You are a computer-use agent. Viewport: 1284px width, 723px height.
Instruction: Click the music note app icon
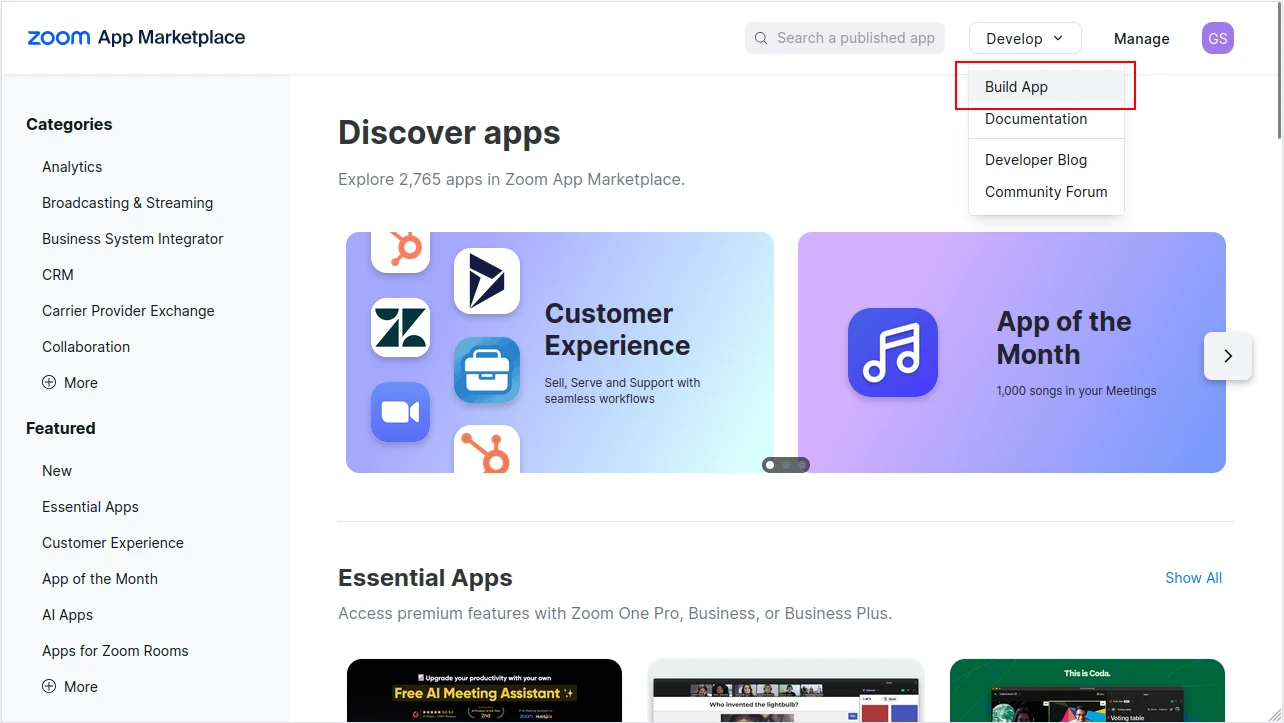pos(892,352)
